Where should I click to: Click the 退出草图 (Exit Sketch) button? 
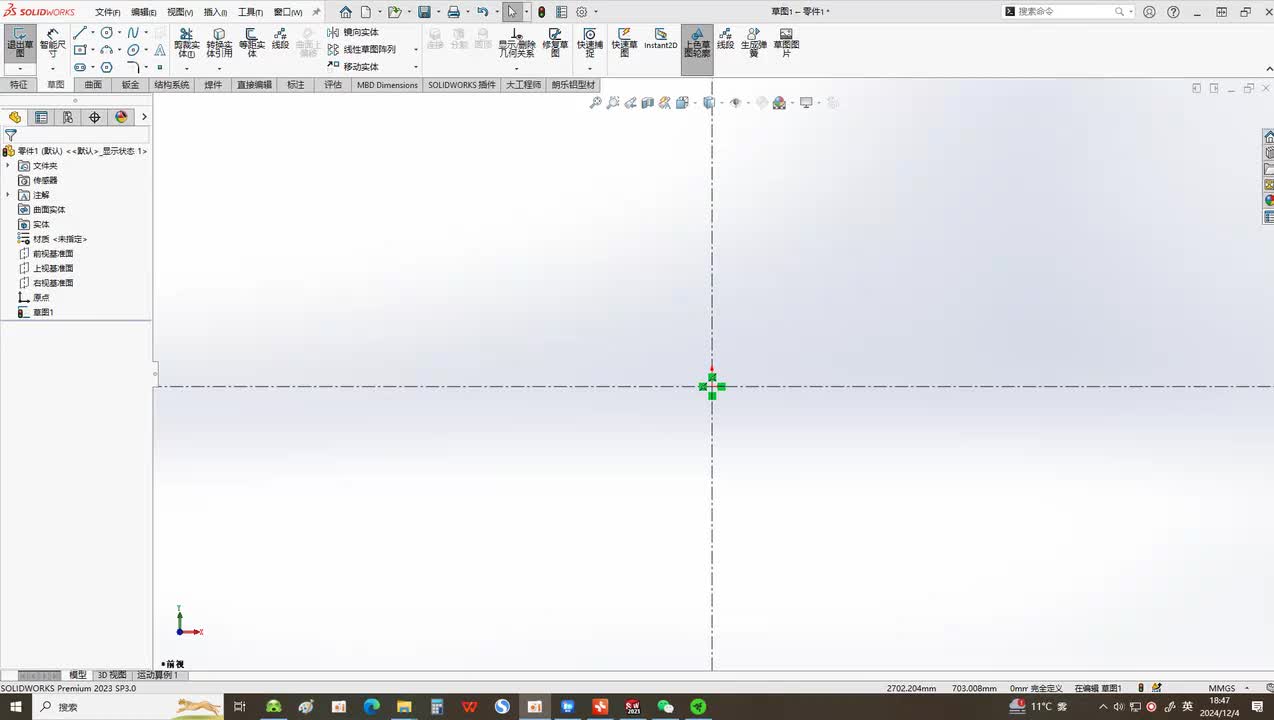coord(19,42)
